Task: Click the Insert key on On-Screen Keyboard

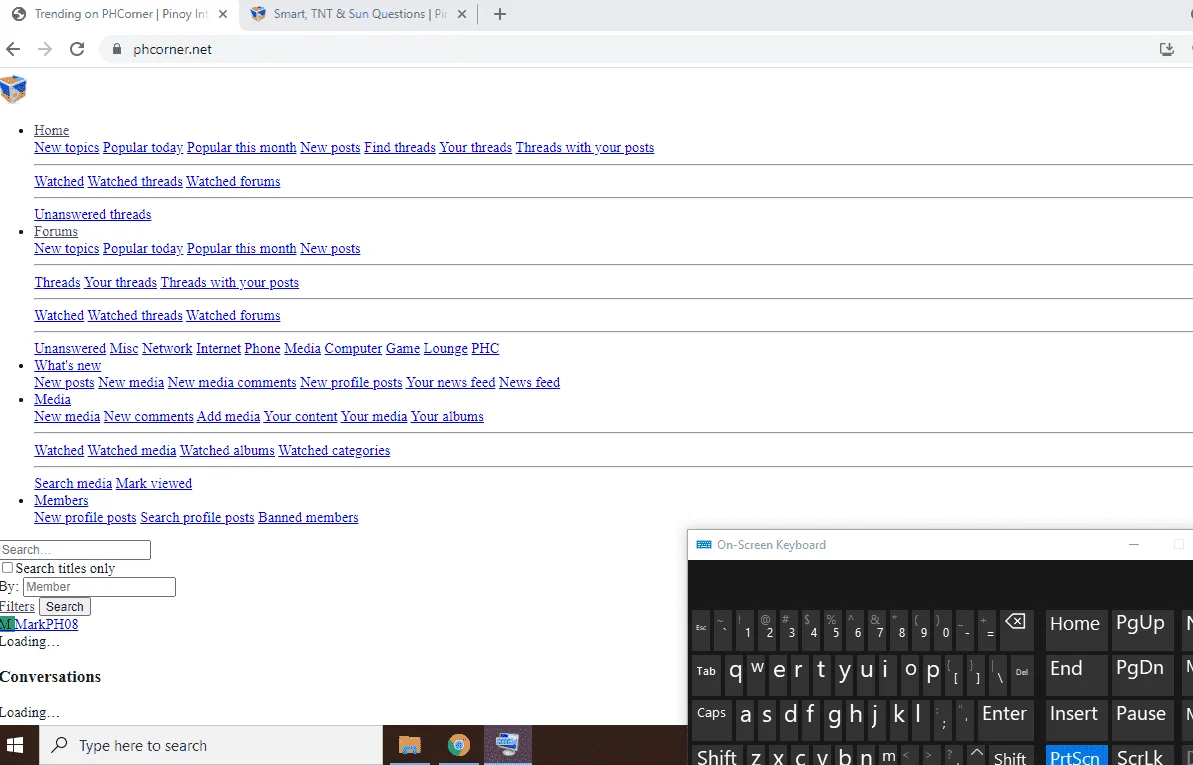Action: click(x=1075, y=720)
